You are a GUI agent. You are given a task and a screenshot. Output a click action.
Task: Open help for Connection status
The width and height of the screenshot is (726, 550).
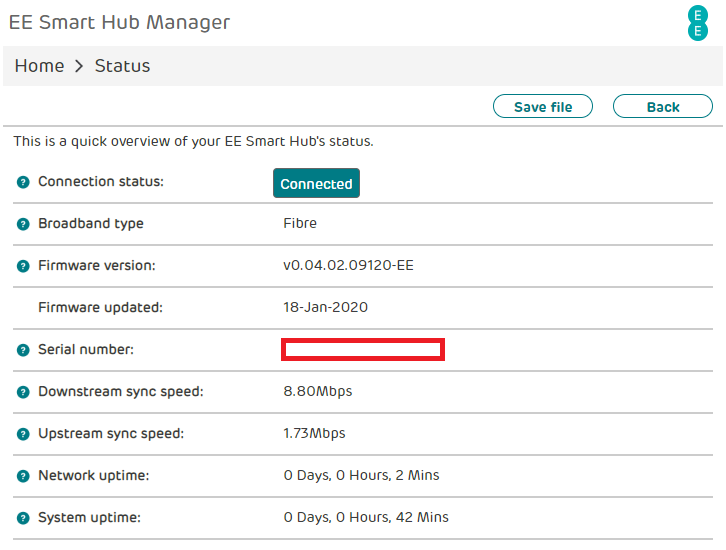pos(23,182)
